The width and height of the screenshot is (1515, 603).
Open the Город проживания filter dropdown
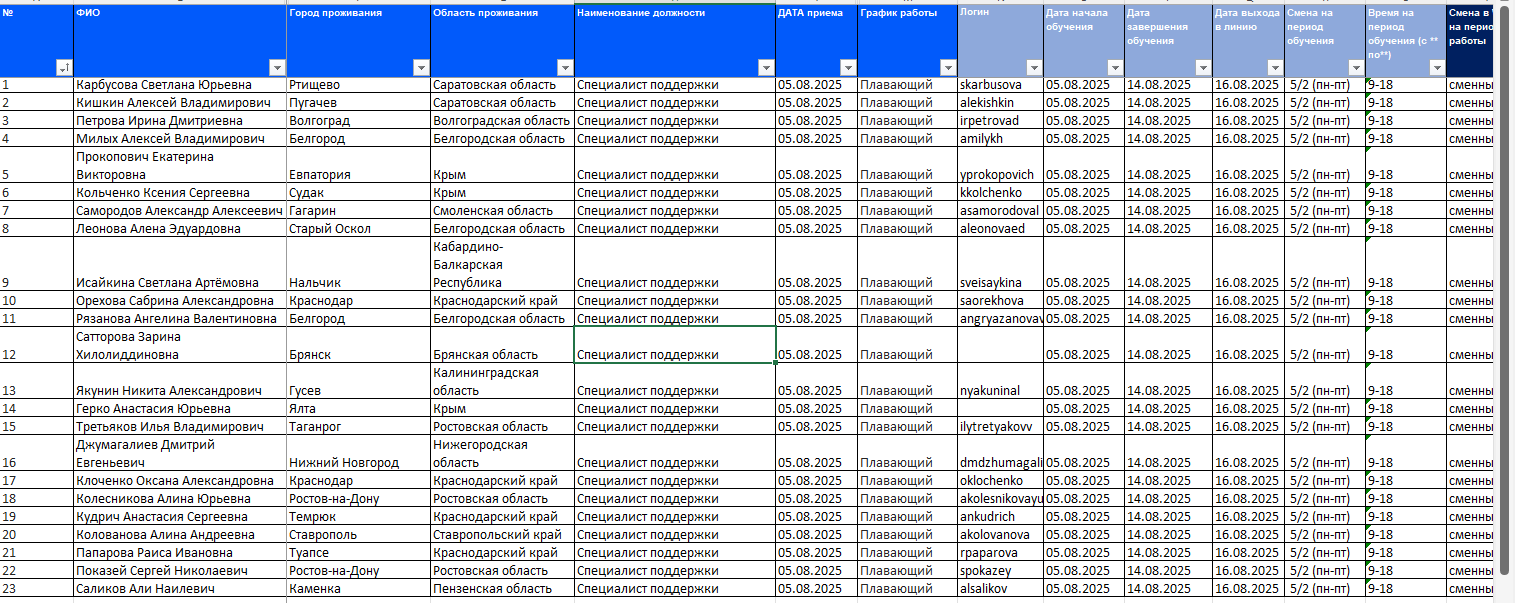click(x=421, y=67)
